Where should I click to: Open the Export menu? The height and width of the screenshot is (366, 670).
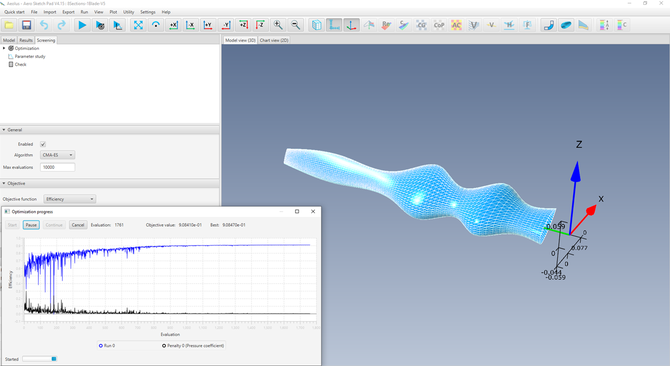[68, 12]
